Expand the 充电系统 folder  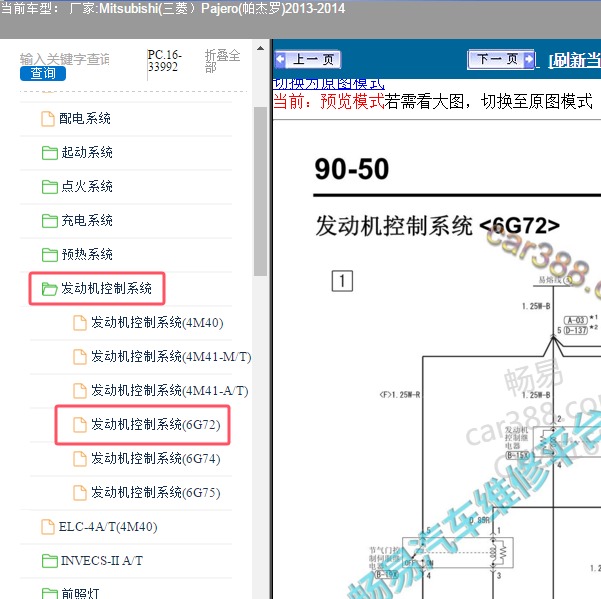[87, 220]
